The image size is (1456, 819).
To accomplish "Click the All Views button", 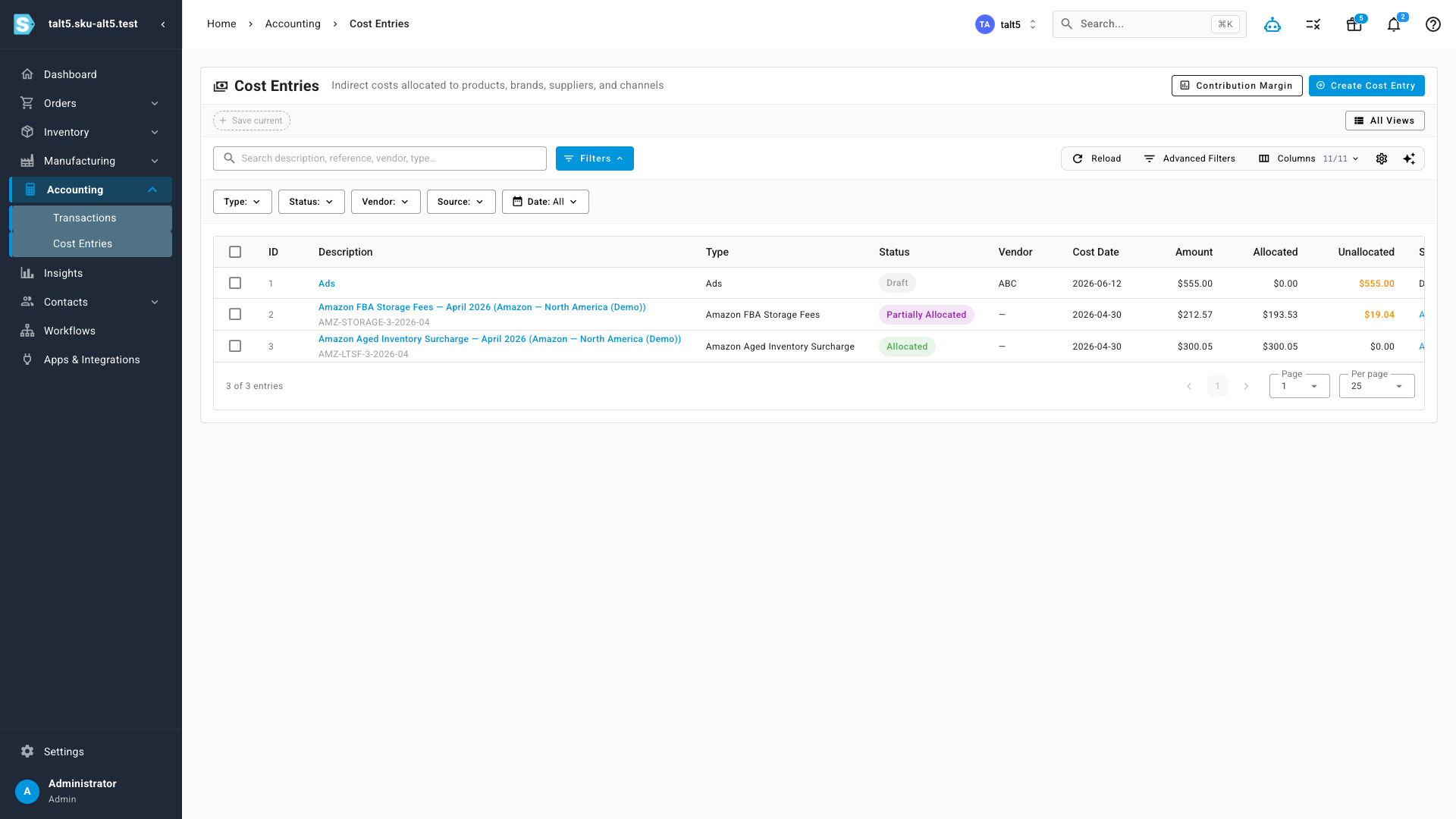I will tap(1385, 121).
